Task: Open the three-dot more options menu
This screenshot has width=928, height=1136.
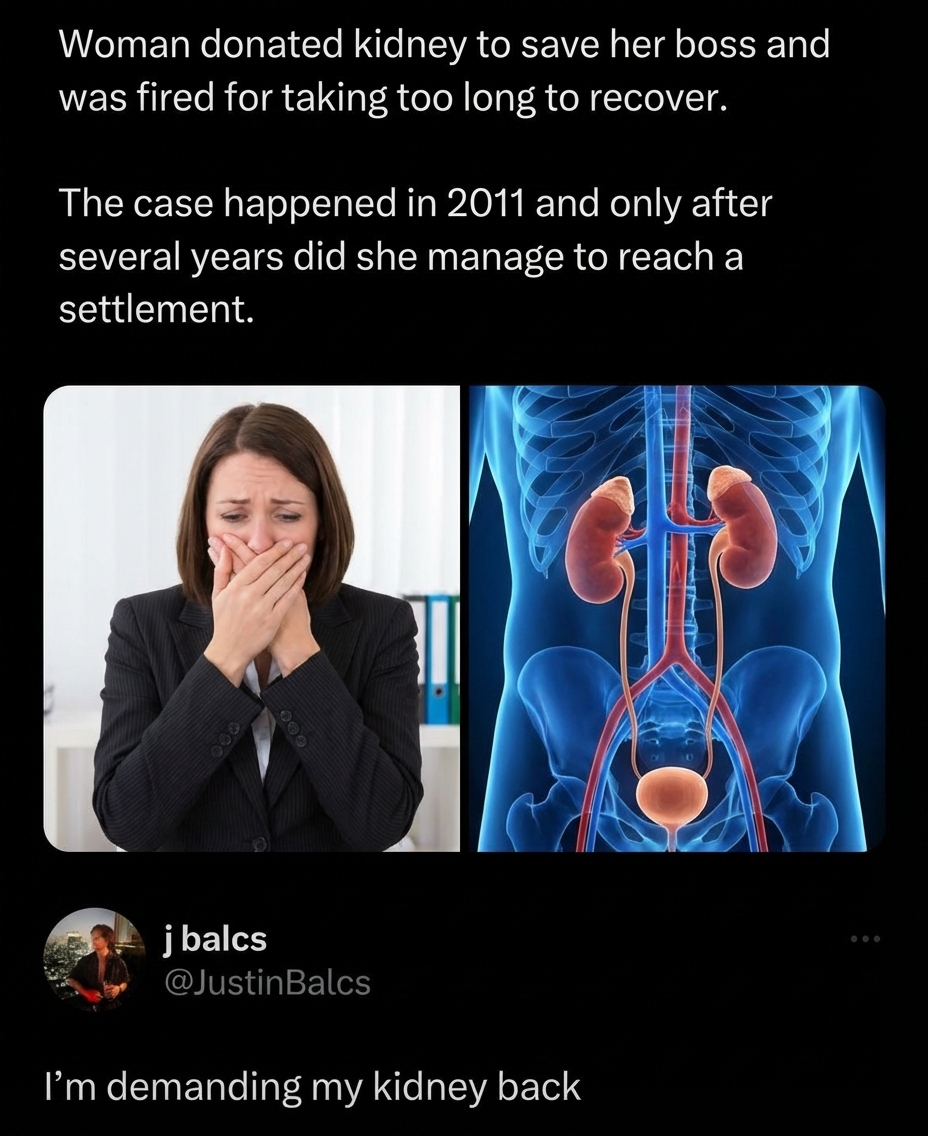Action: (x=865, y=940)
